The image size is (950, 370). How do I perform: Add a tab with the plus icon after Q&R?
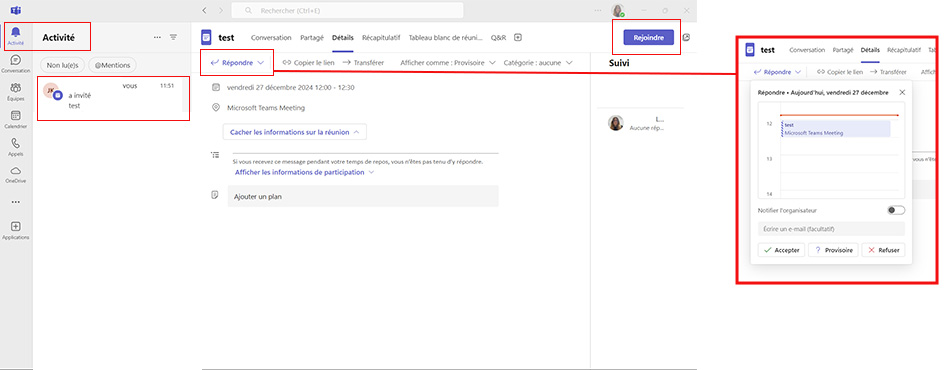[518, 38]
